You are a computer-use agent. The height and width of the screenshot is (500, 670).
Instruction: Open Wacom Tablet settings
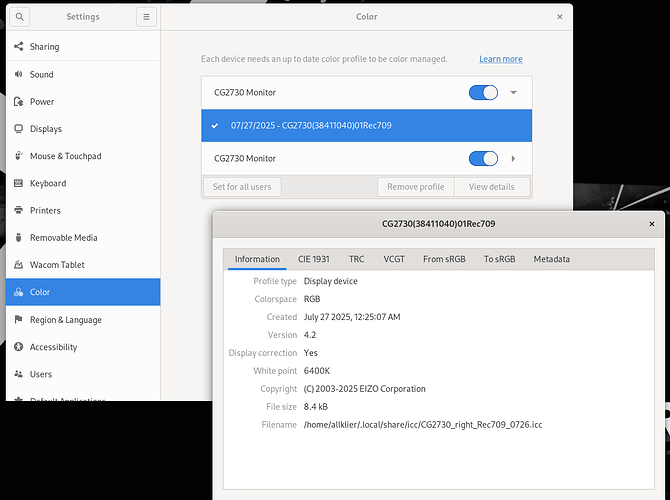click(83, 265)
